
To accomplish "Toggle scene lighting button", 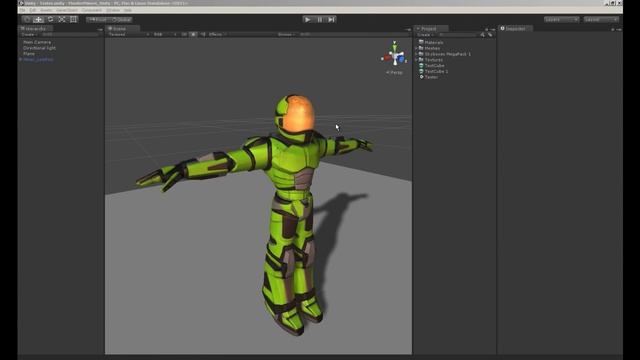I will (x=193, y=35).
